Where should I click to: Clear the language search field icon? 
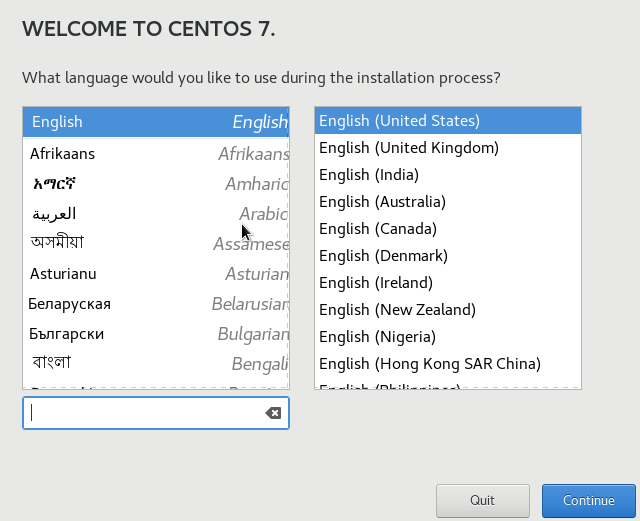273,413
